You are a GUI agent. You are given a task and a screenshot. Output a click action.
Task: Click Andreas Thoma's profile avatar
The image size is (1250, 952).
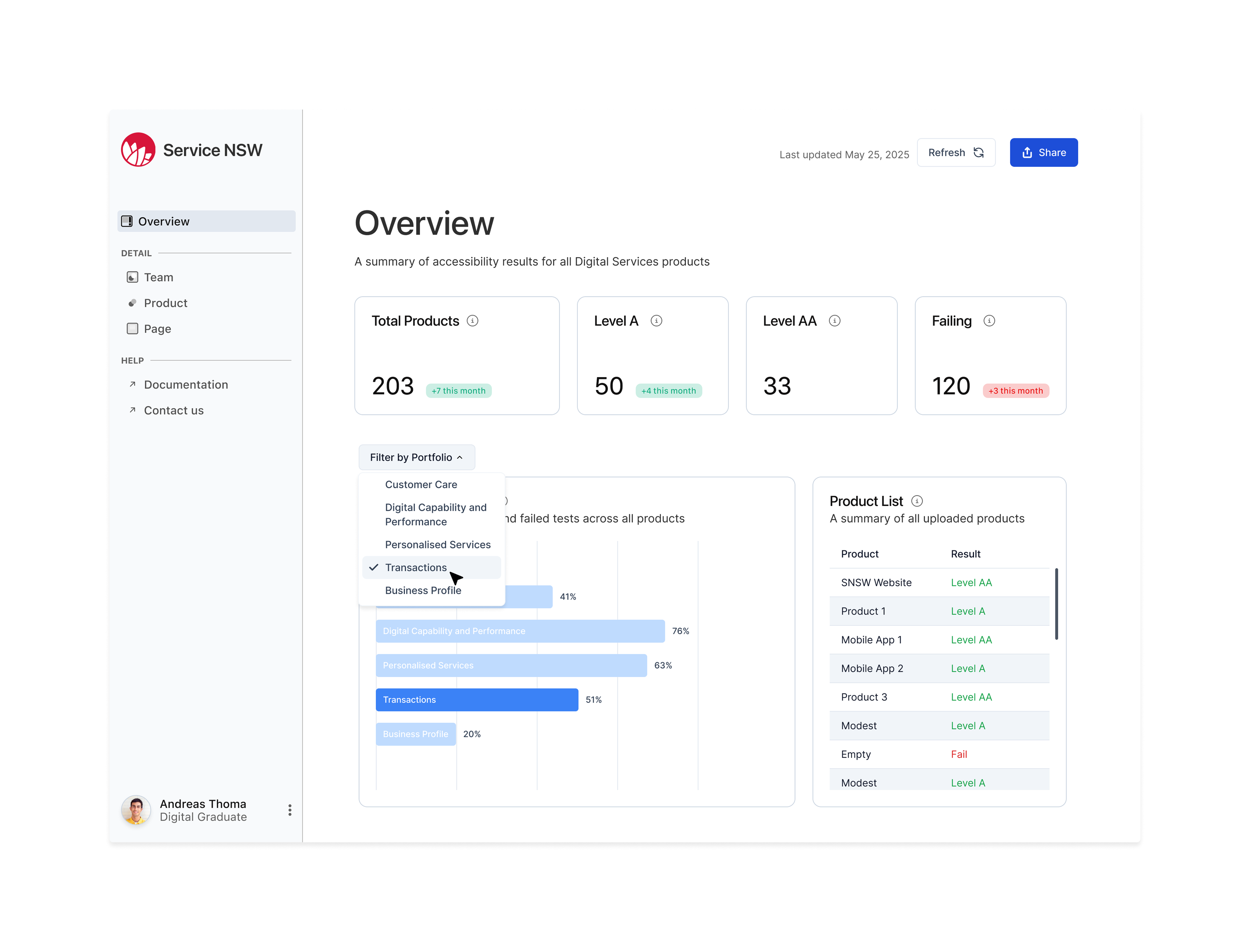tap(136, 810)
